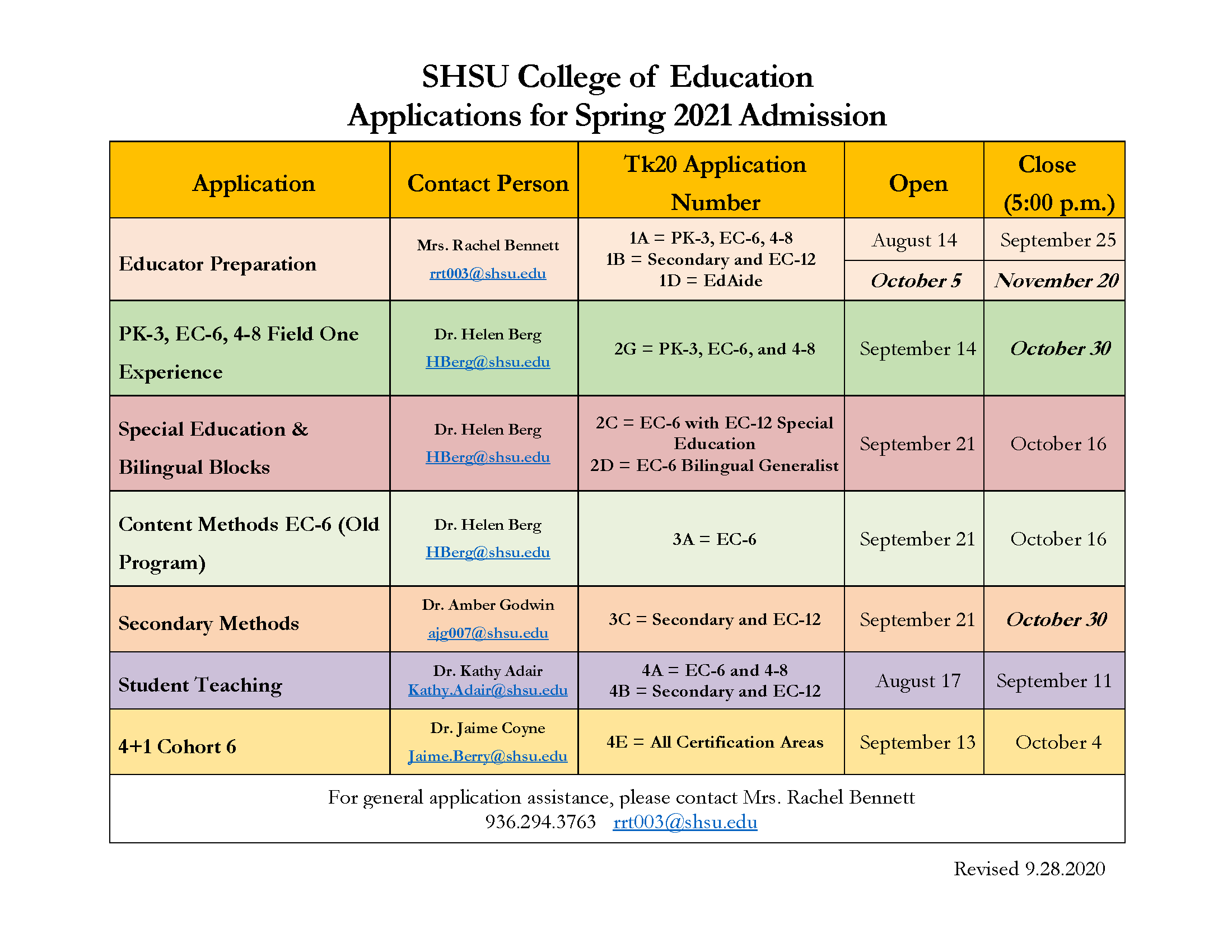Select name 'Dr. Amber Godwin'

488,605
